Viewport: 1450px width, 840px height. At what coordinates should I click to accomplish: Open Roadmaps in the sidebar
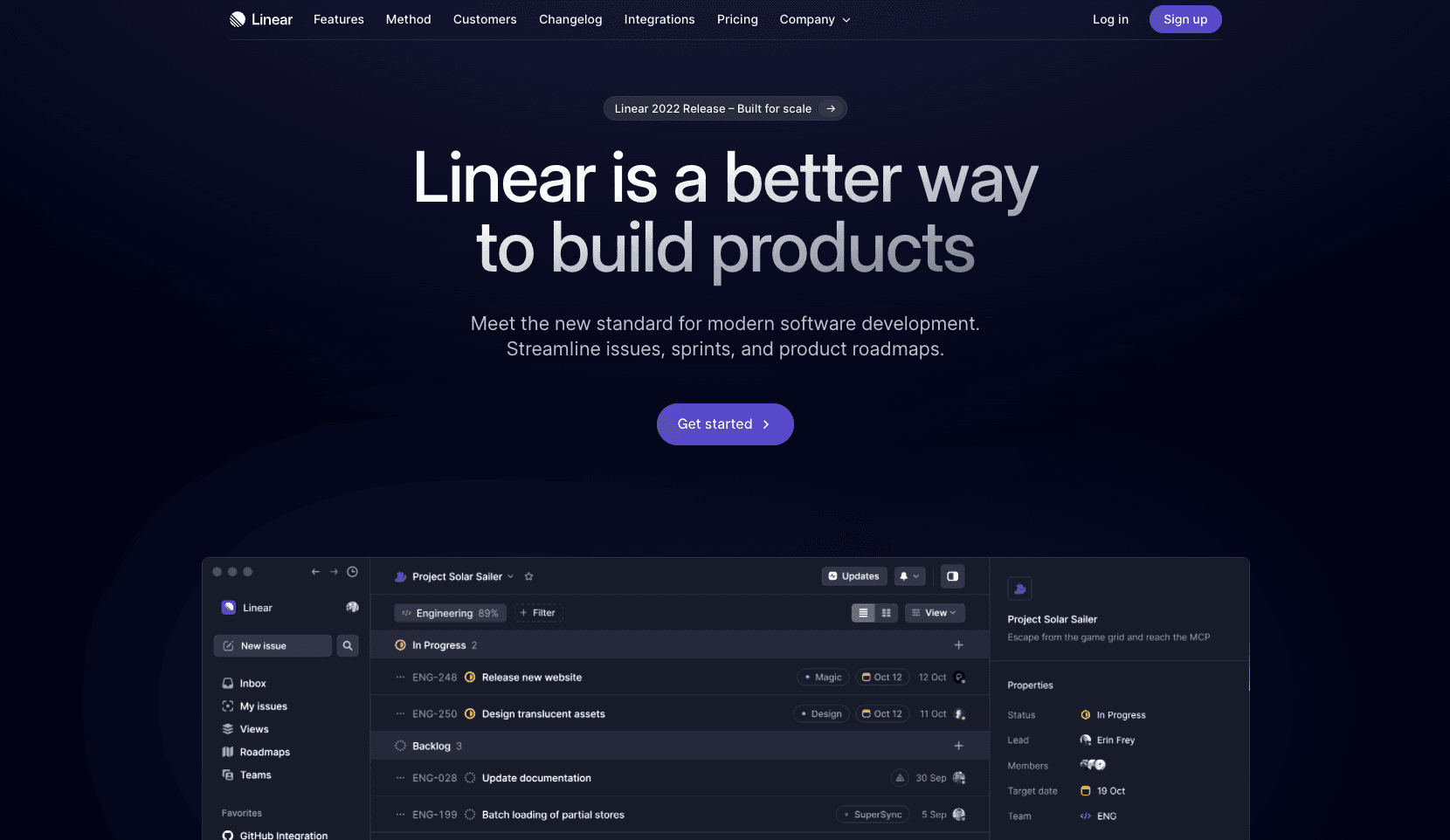click(x=256, y=752)
